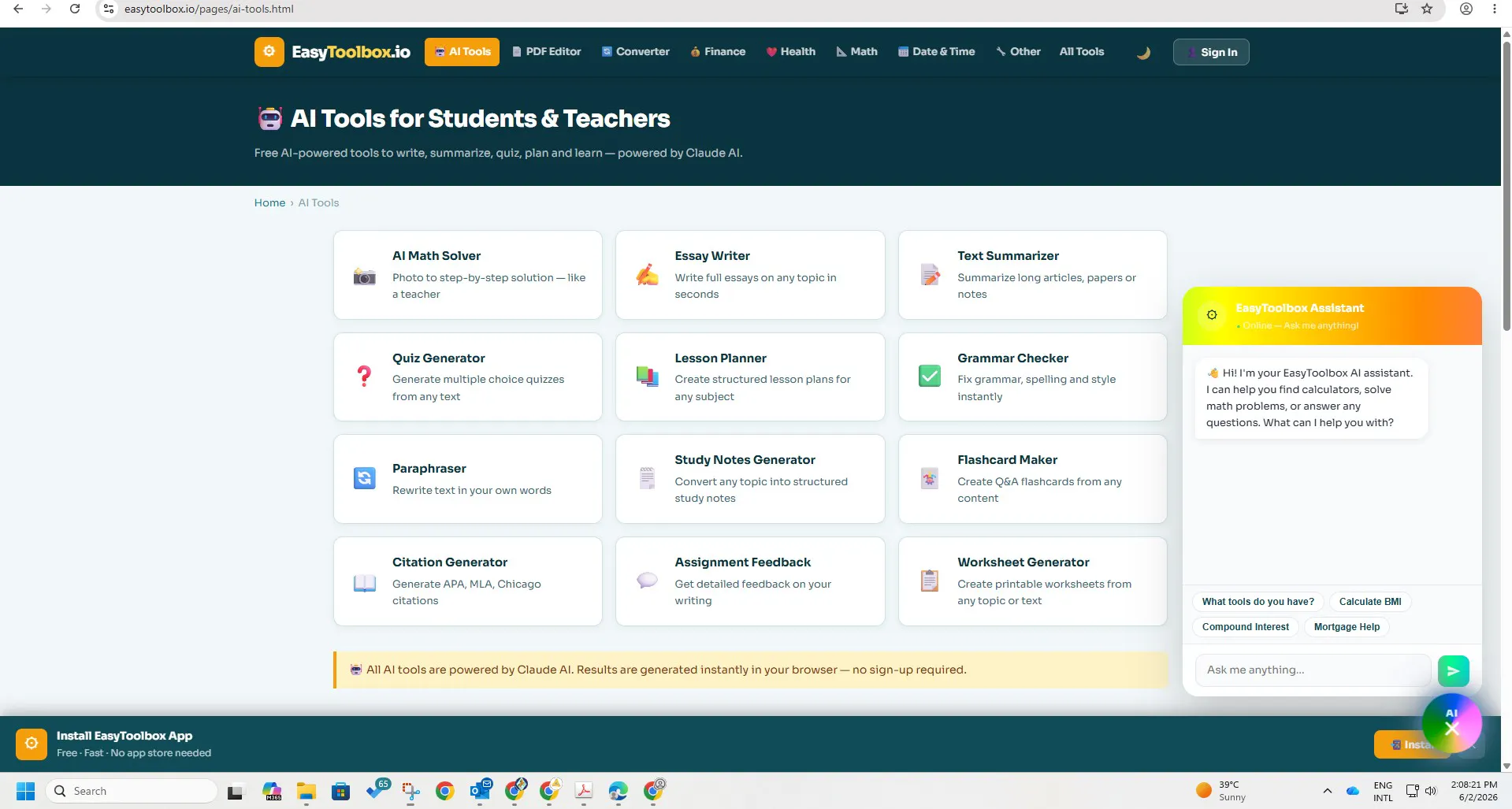The width and height of the screenshot is (1512, 809).
Task: Open the AI Tools navigation tab
Action: pyautogui.click(x=462, y=52)
